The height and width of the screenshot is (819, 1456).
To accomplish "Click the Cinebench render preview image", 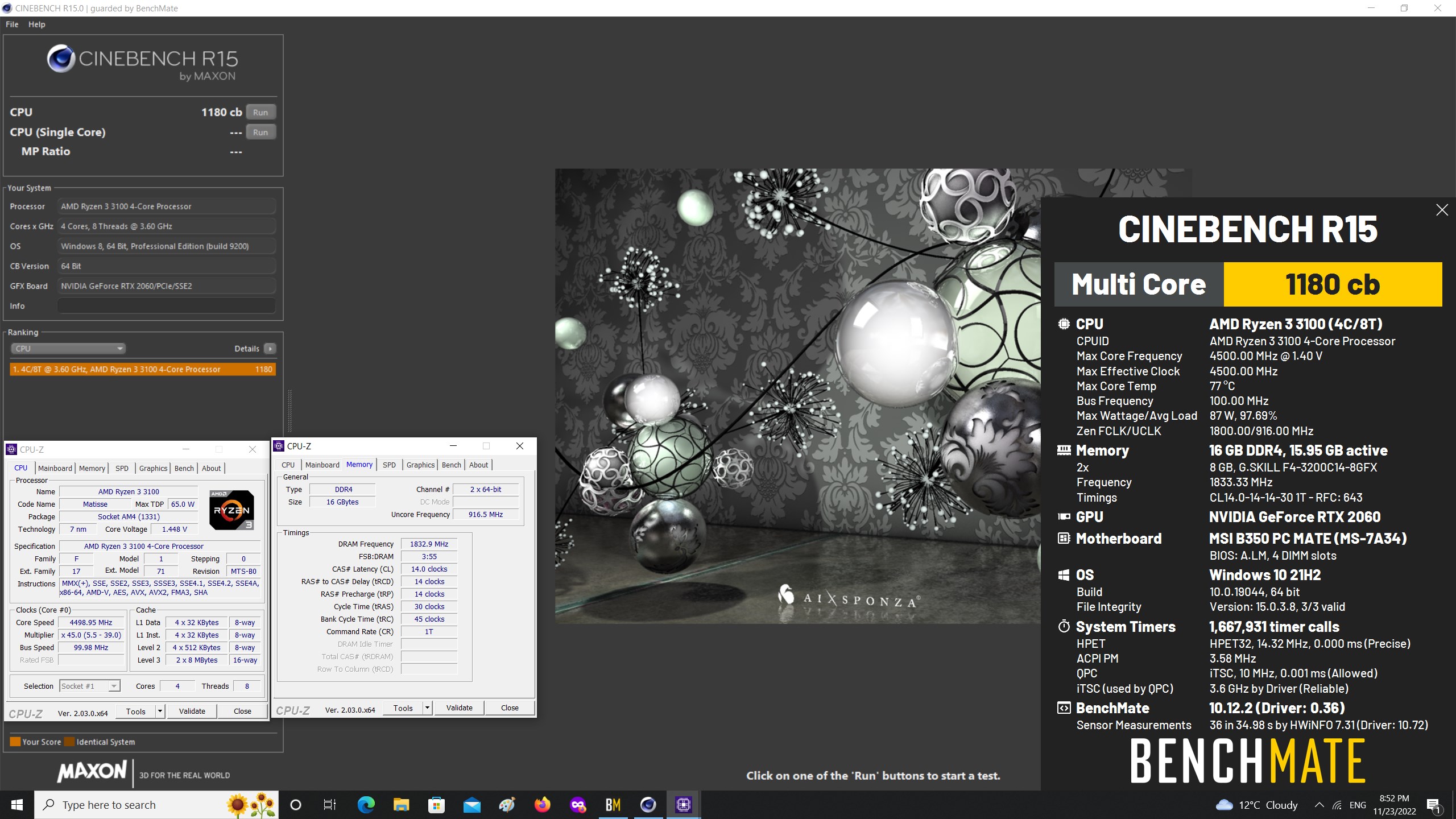I will tap(798, 396).
